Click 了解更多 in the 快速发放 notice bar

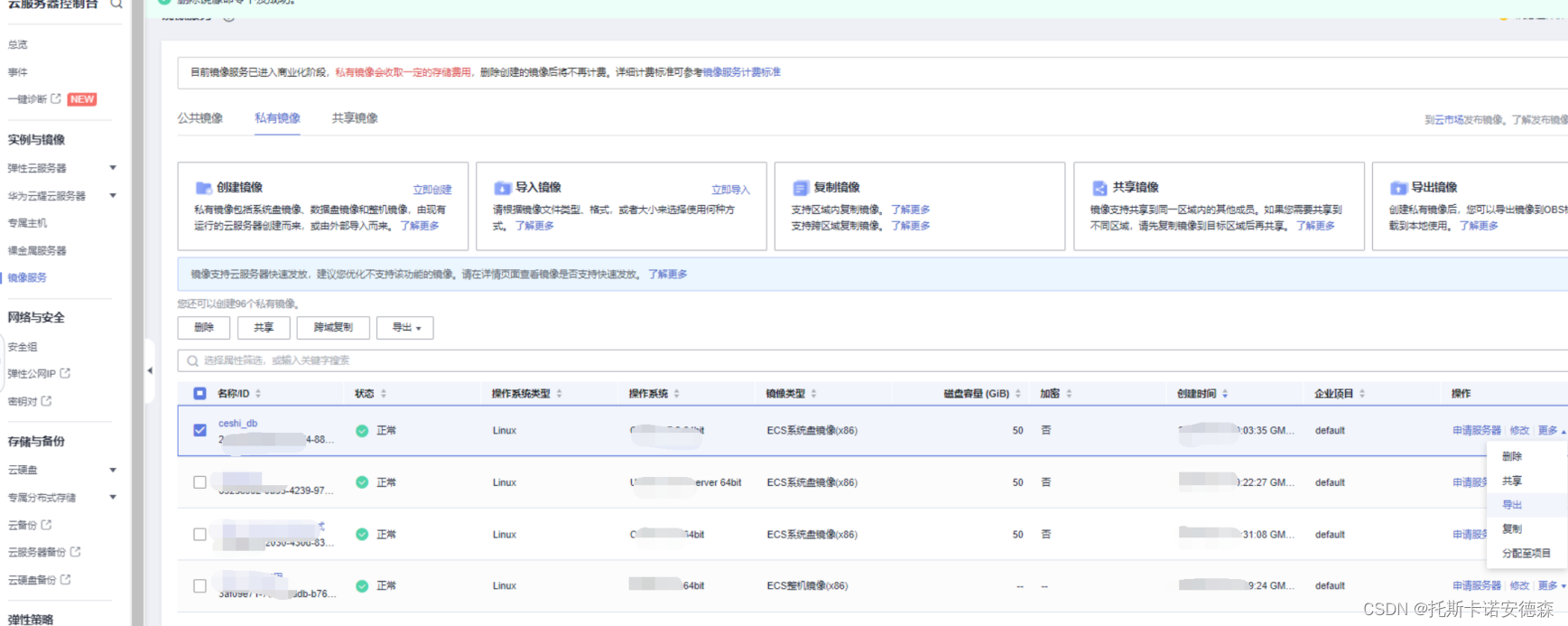tap(668, 275)
